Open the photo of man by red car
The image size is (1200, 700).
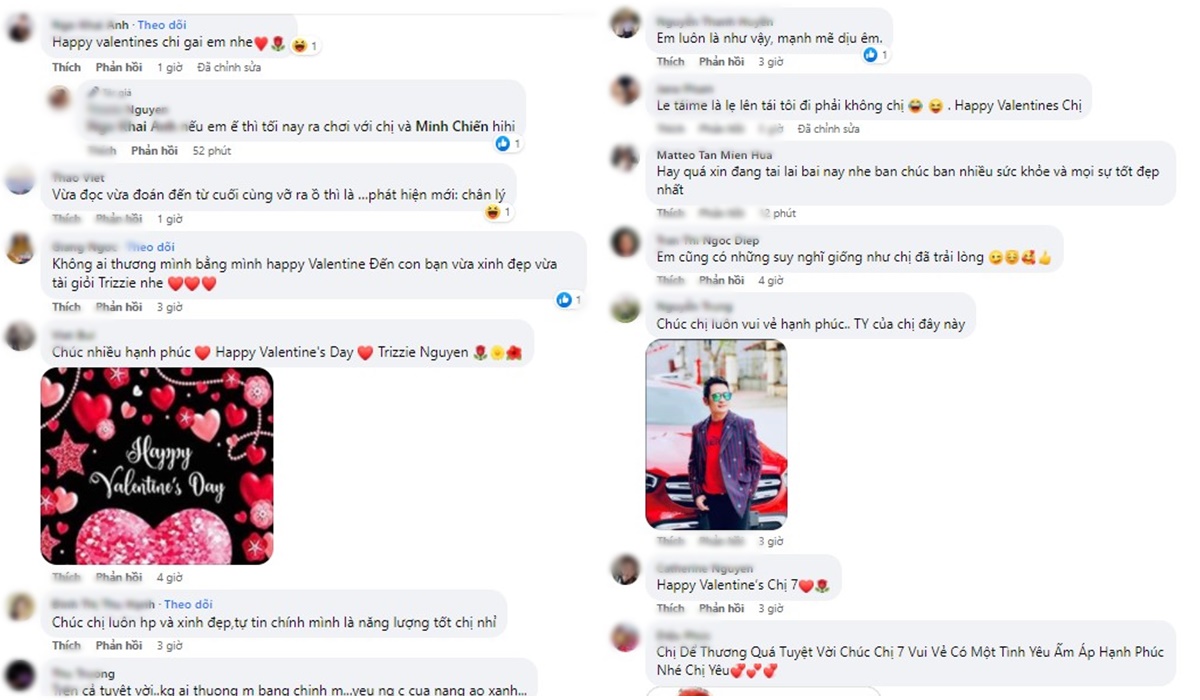pyautogui.click(x=716, y=434)
